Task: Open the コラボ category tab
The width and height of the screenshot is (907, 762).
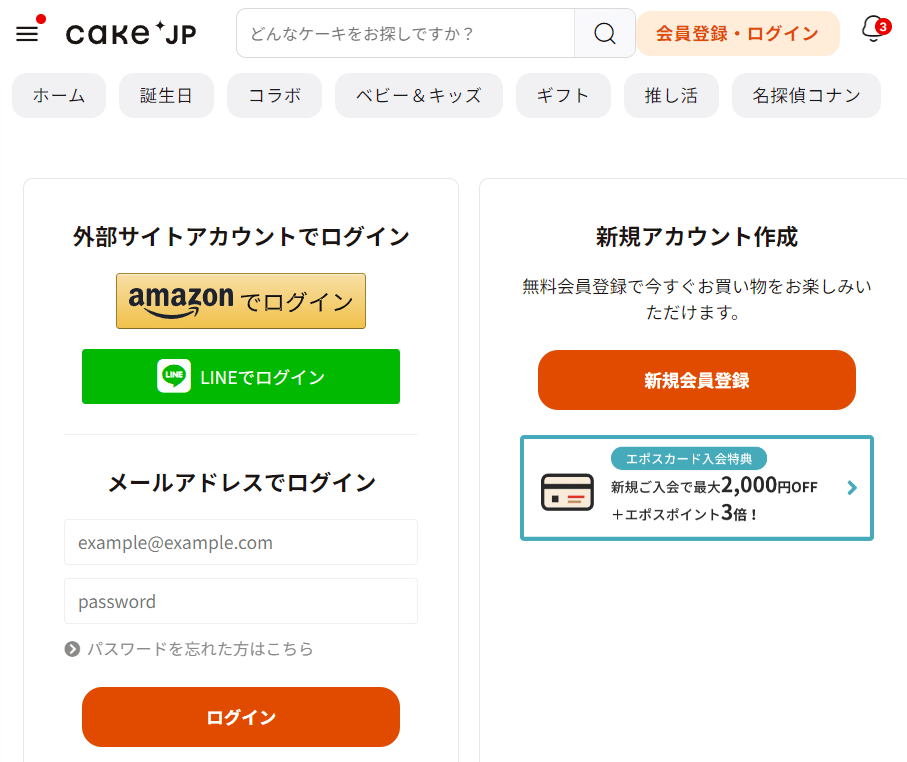Action: point(274,96)
